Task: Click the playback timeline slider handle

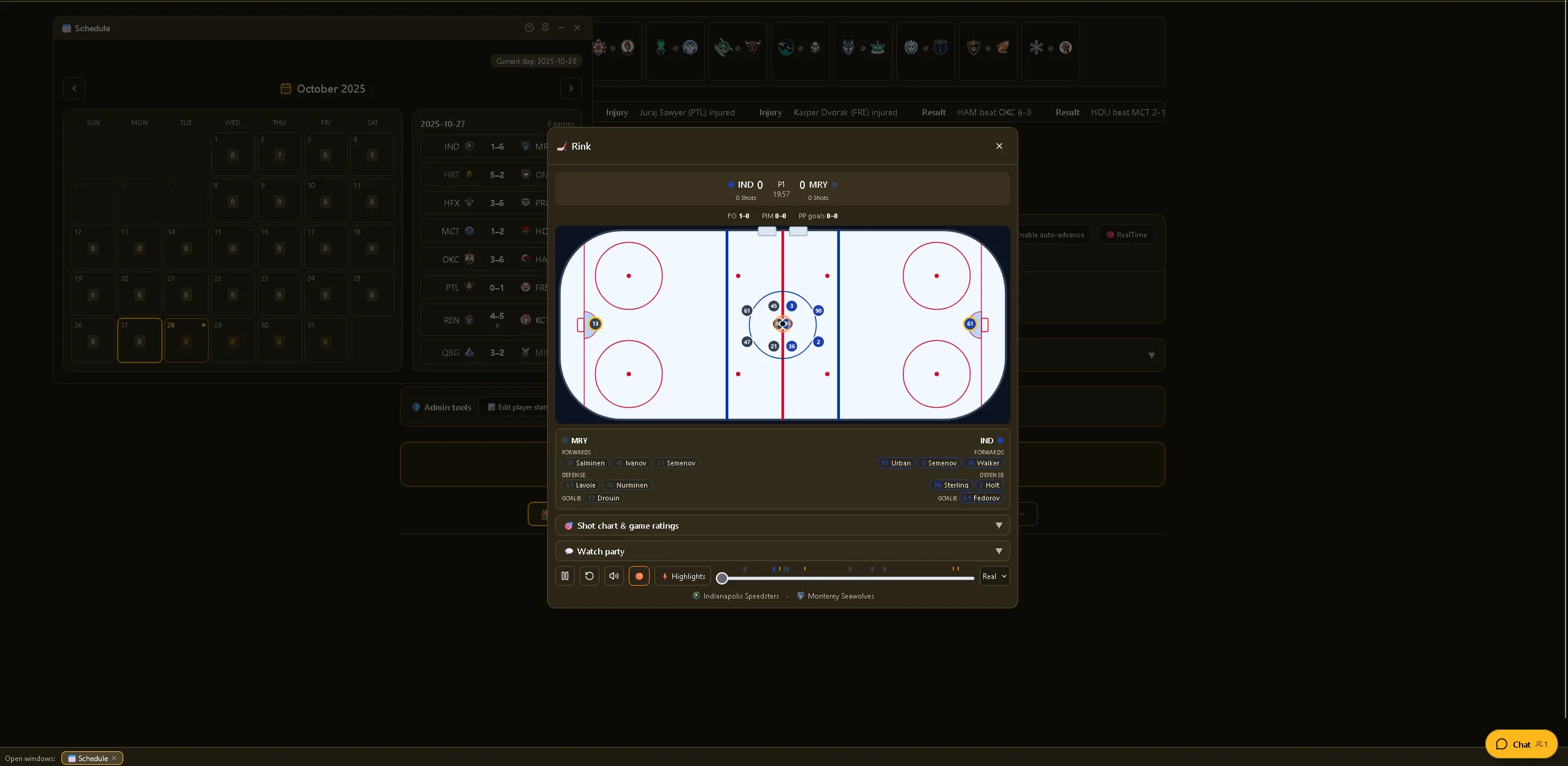Action: [722, 578]
